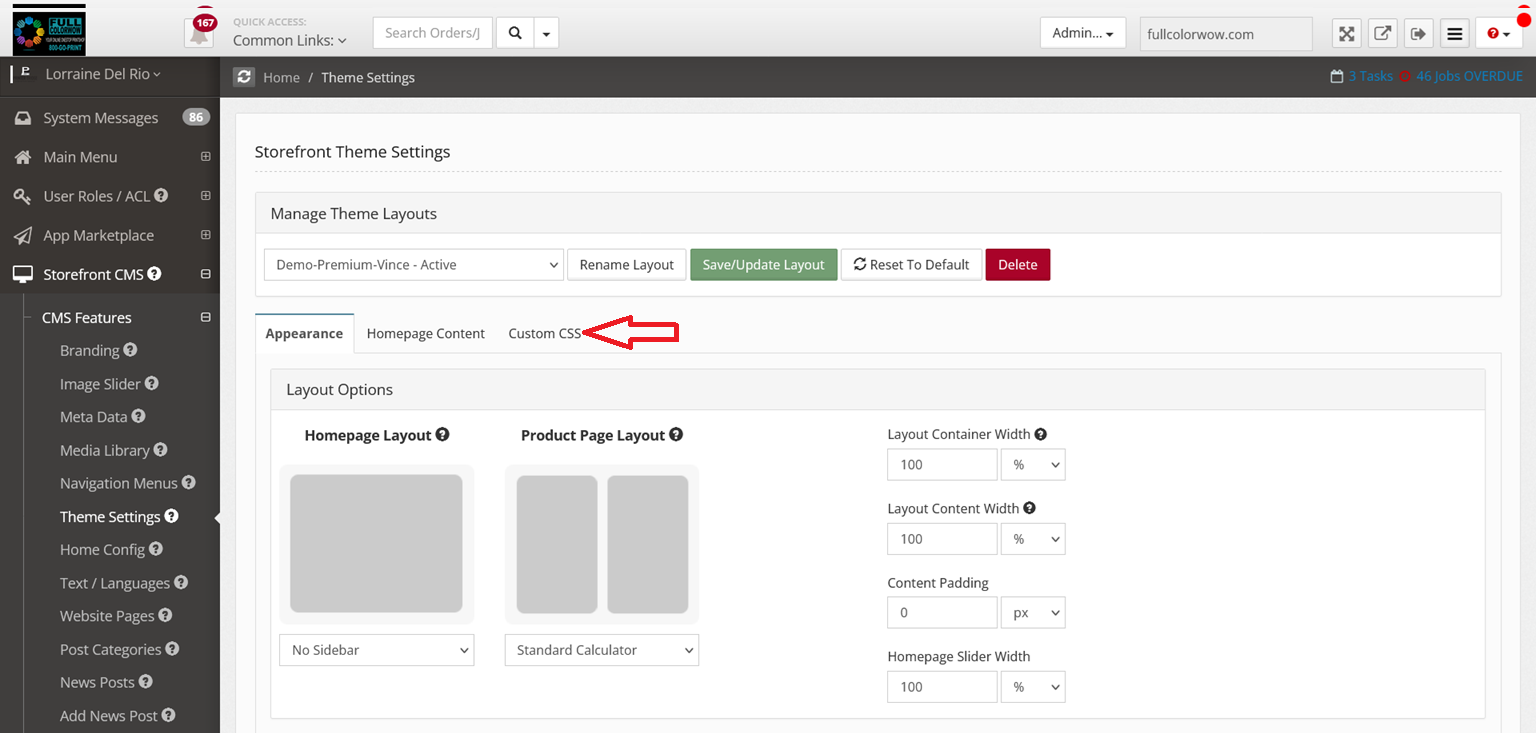The image size is (1536, 733).
Task: Expand the Main Menu sidebar section
Action: pyautogui.click(x=206, y=157)
